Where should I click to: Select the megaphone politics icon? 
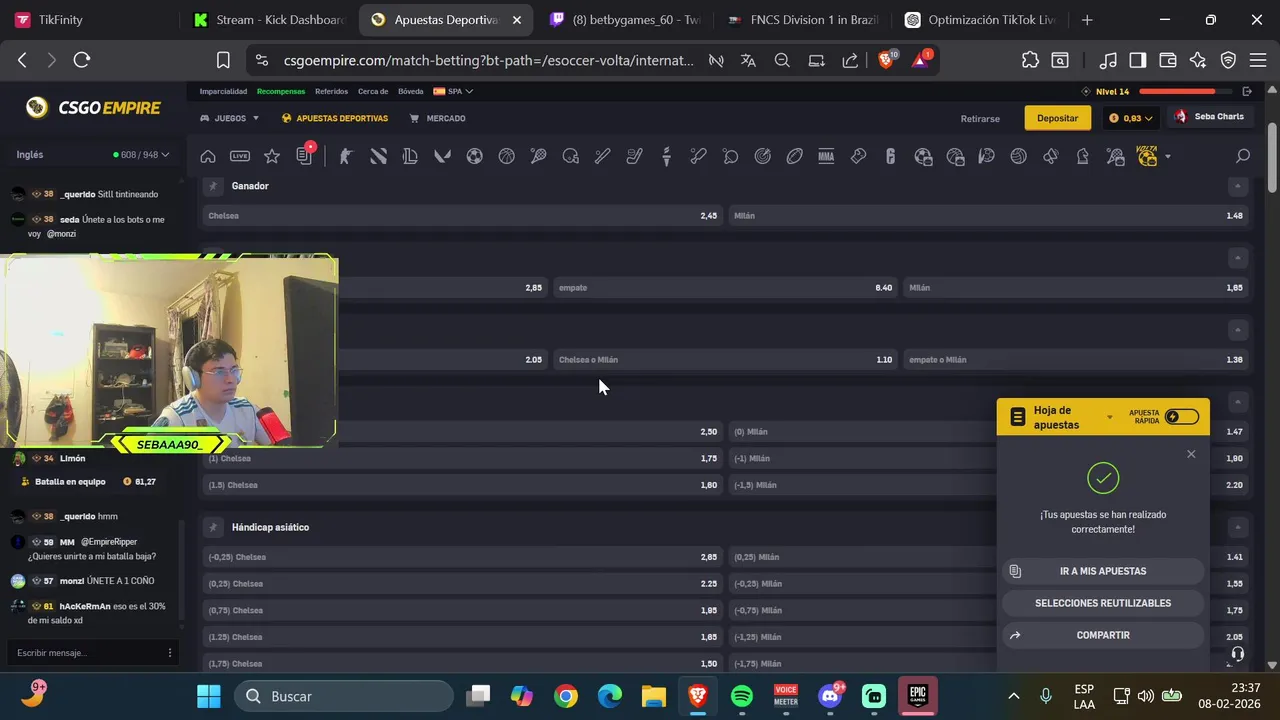(x=1050, y=156)
